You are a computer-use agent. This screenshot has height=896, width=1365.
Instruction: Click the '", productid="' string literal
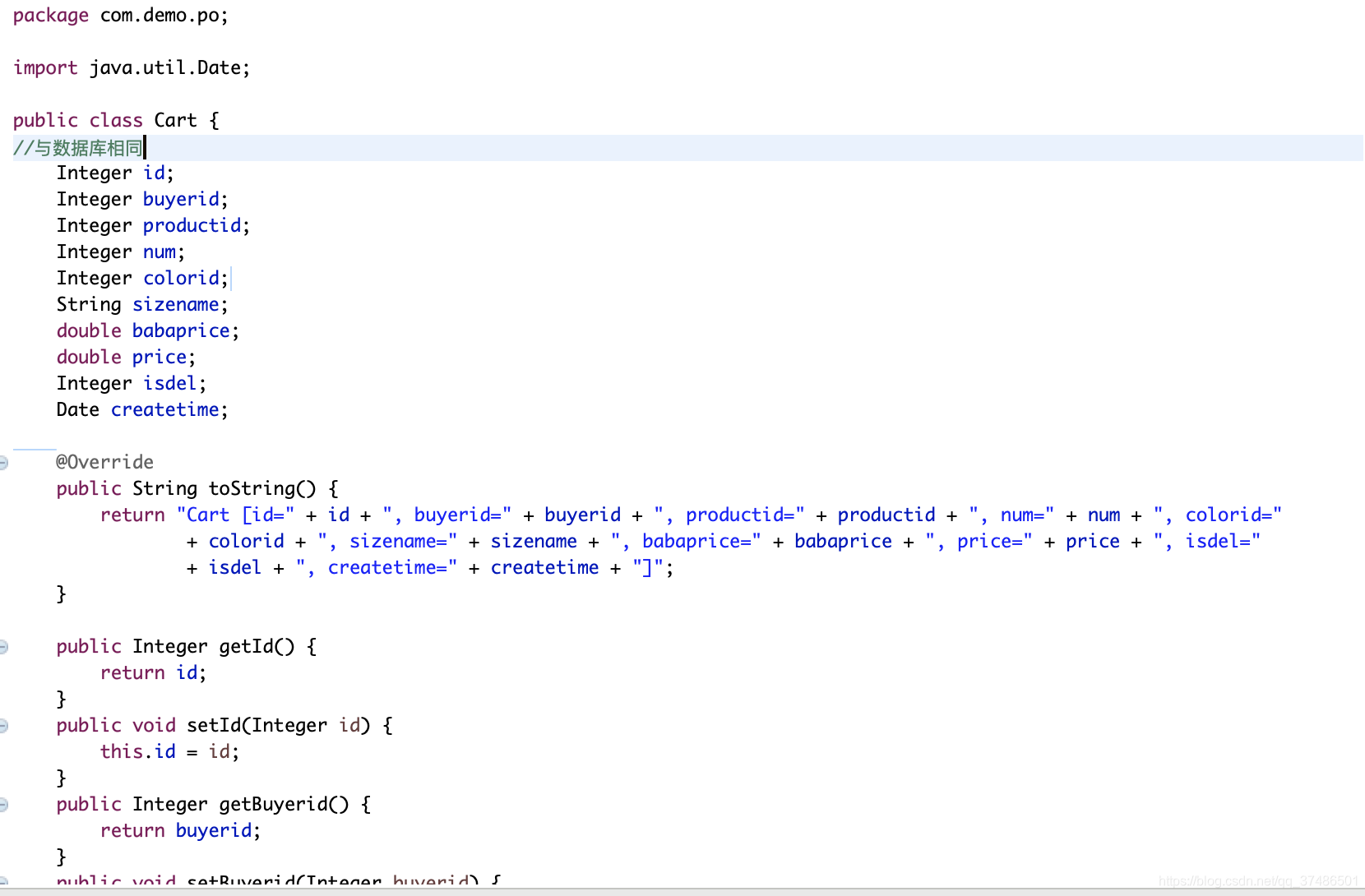click(729, 515)
